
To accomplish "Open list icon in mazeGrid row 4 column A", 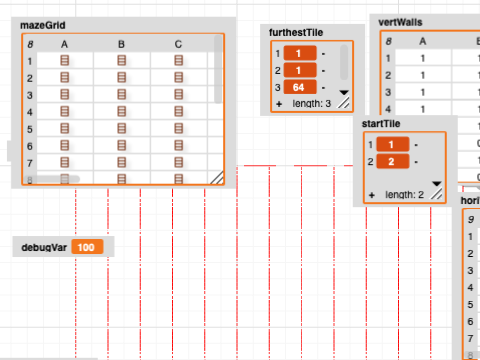I will tap(65, 112).
